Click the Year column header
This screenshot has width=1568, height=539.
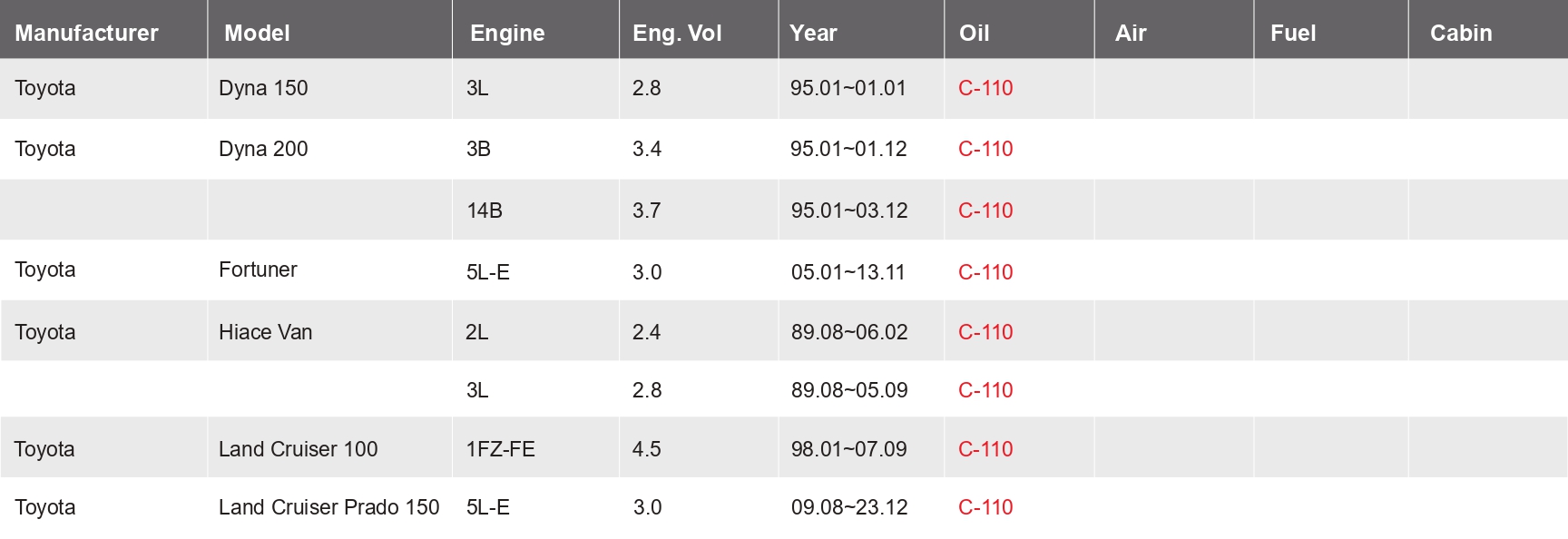tap(813, 34)
